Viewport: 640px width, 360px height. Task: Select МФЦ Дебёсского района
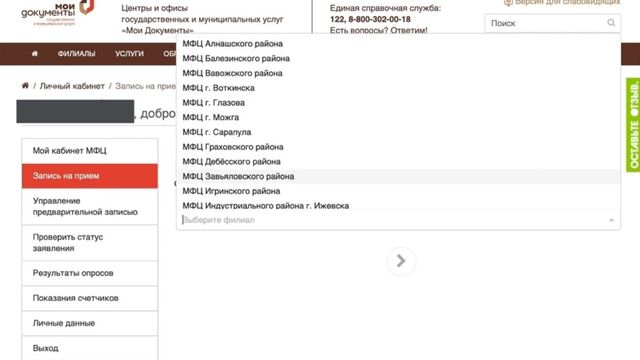[x=399, y=161]
